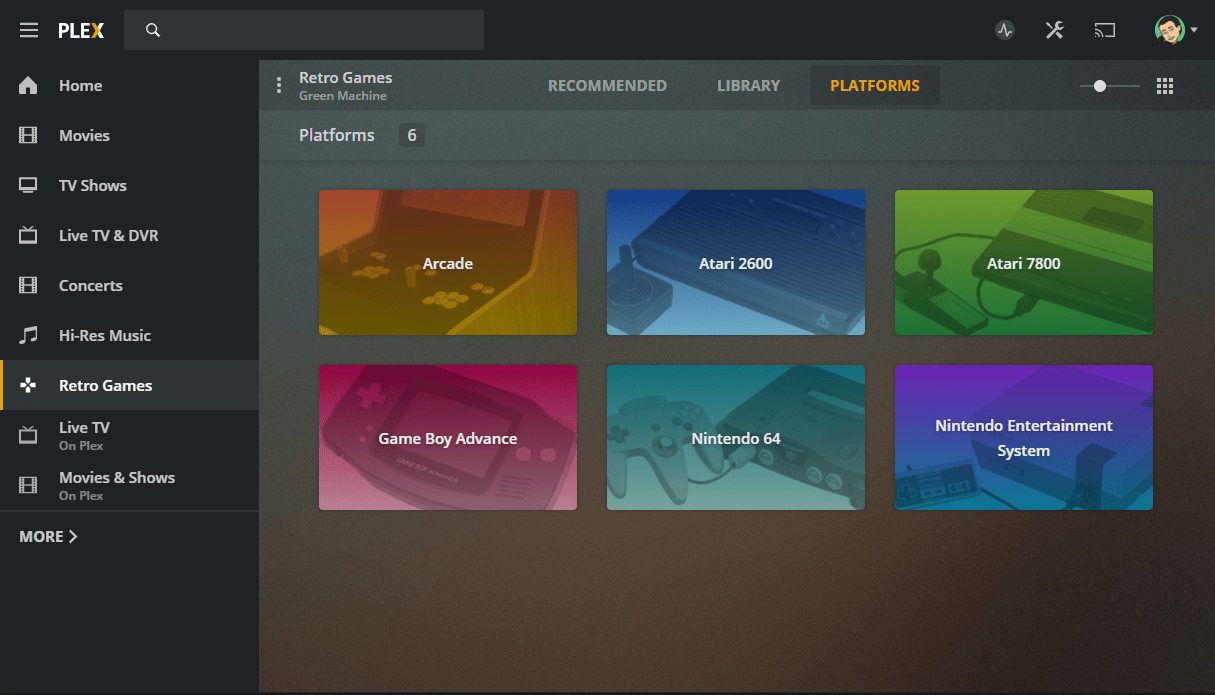Click the Hi-Res Music note icon
Screen dimensions: 1215x695
28,335
